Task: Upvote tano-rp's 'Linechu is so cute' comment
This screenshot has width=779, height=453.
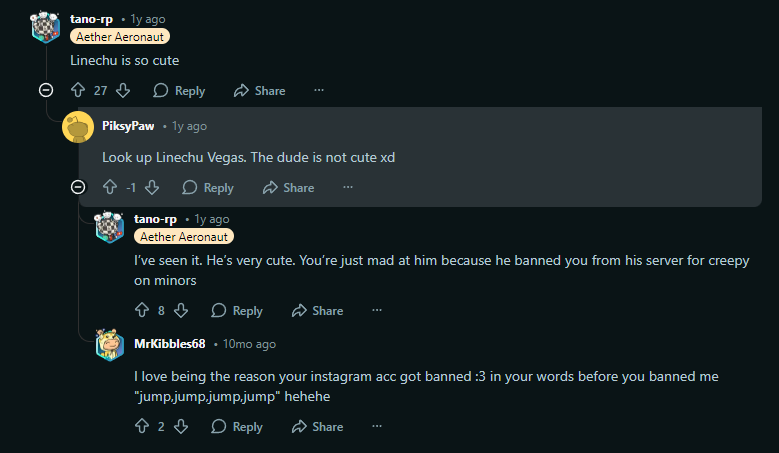Action: coord(78,91)
